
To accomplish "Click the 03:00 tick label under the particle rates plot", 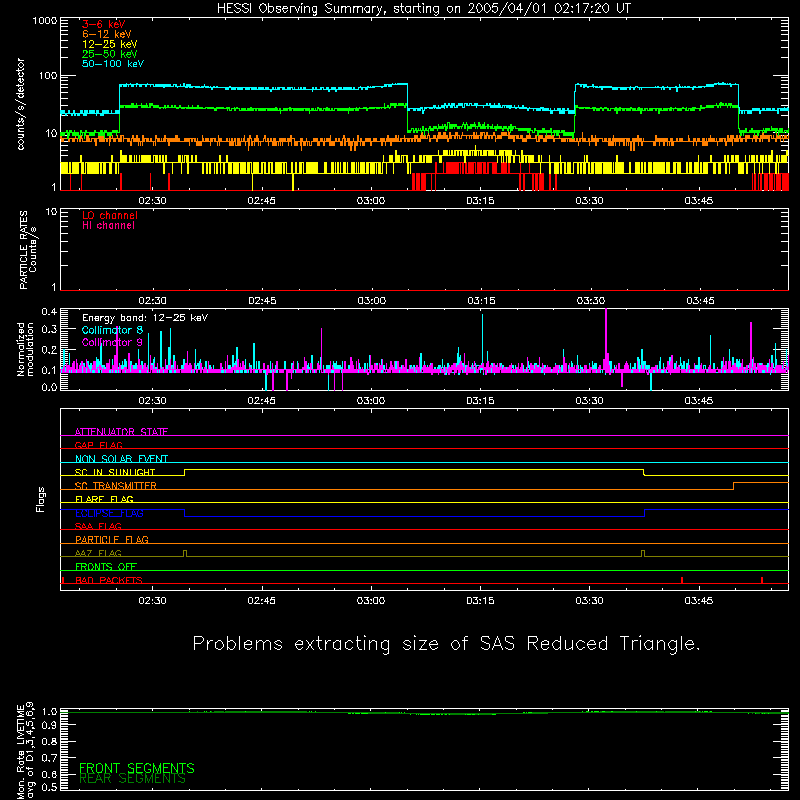I will 372,301.
